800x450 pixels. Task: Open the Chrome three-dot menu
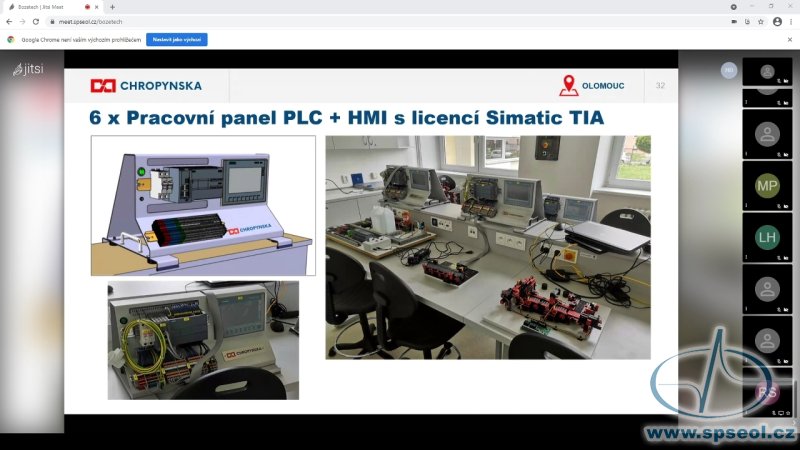pos(791,22)
